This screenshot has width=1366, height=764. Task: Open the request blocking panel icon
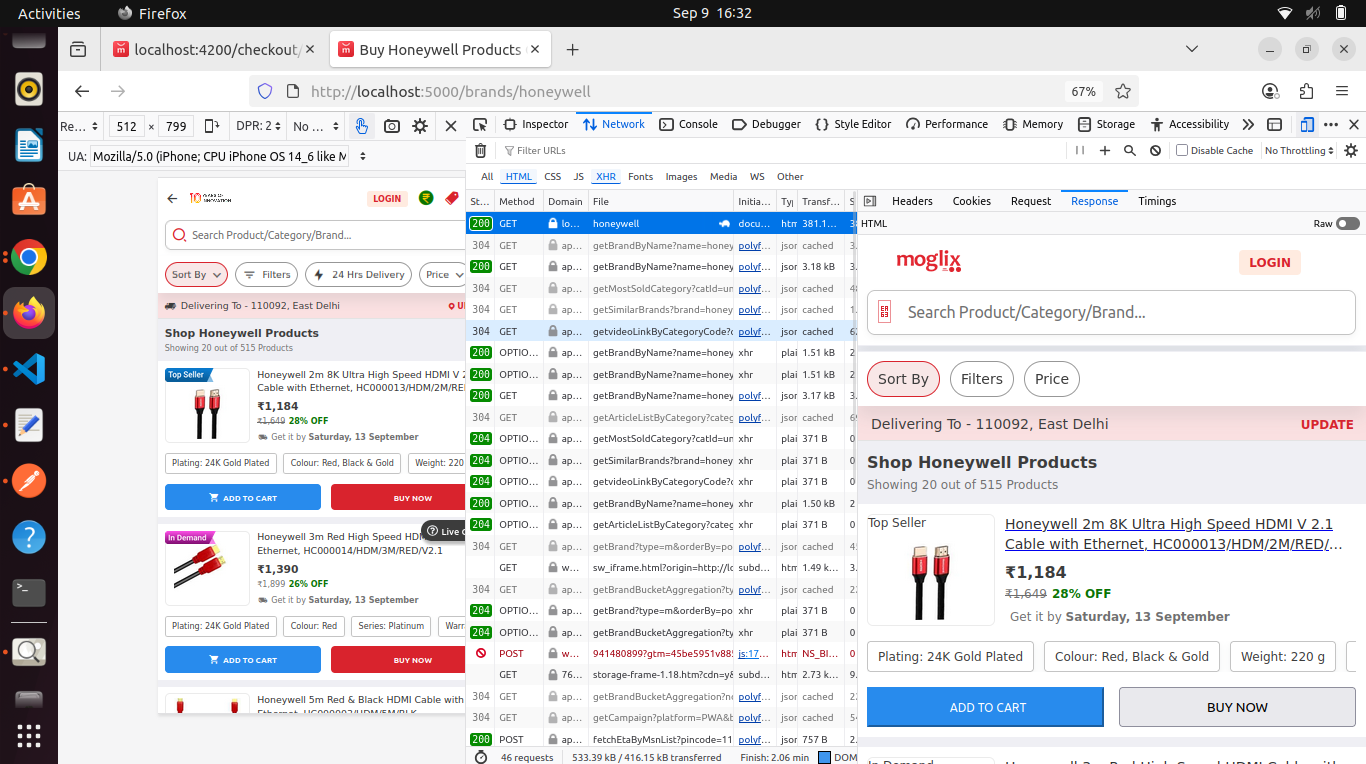click(x=1155, y=151)
